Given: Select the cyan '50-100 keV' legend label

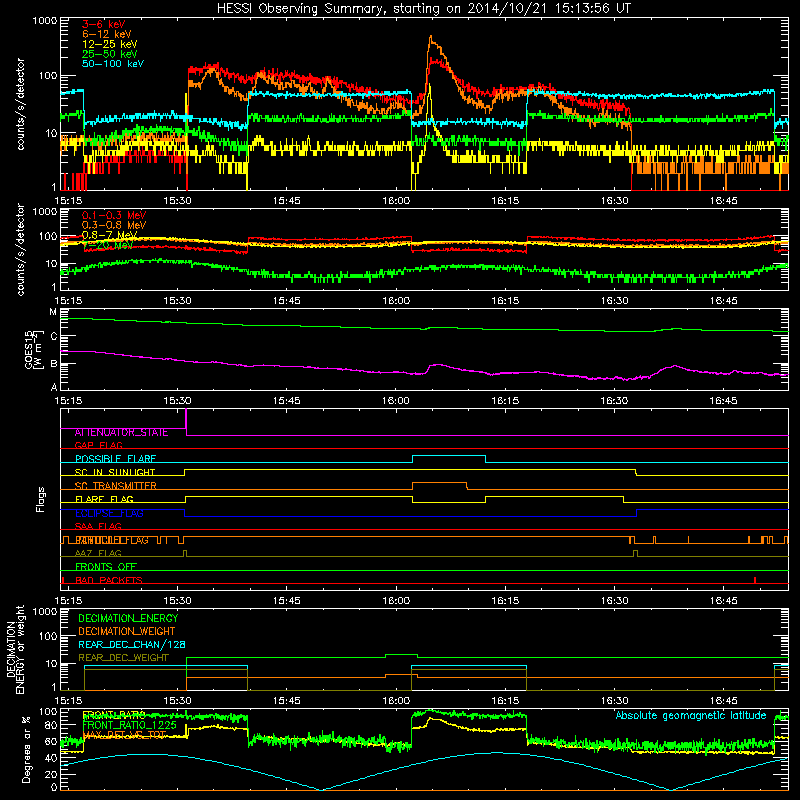Looking at the screenshot, I should (113, 64).
